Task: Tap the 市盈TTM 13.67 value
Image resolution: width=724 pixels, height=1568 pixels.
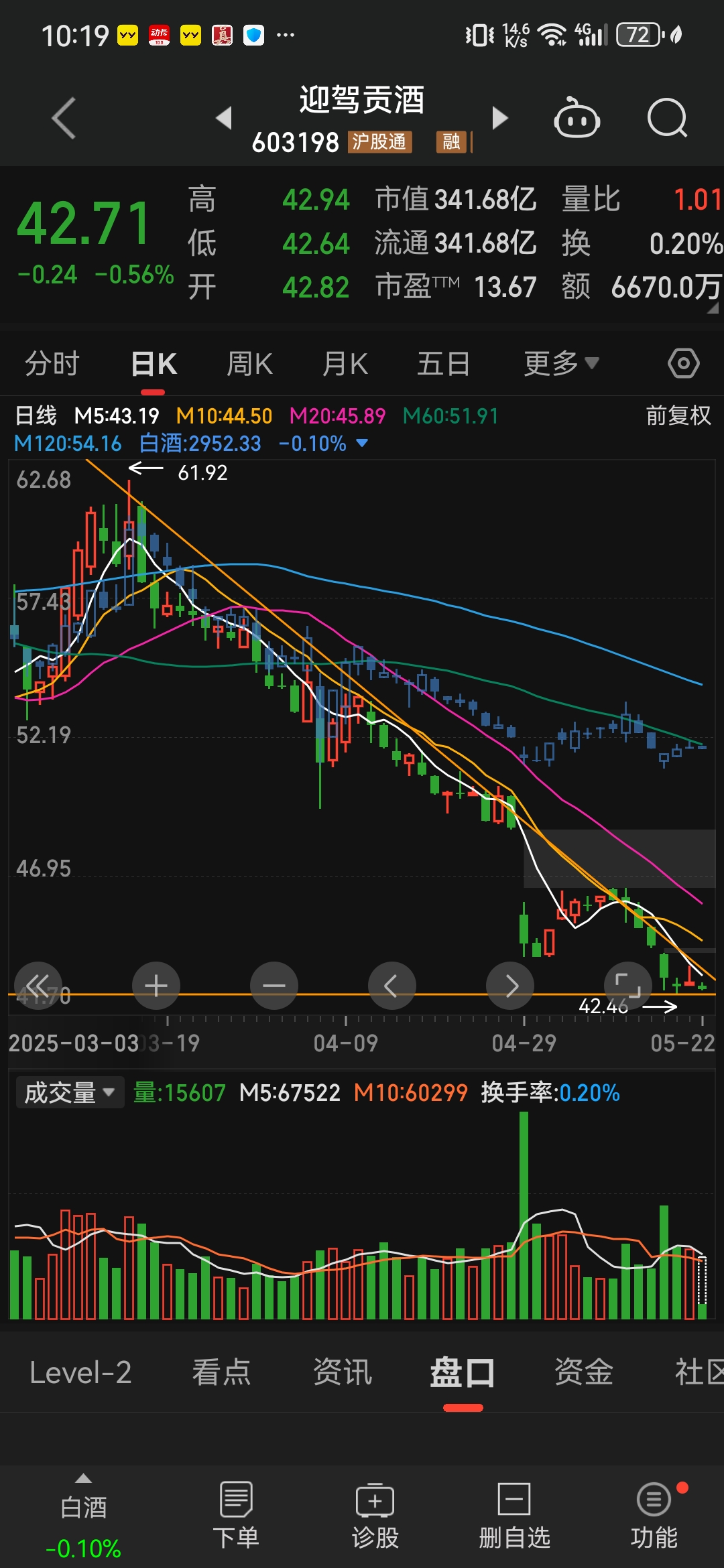Action: [x=456, y=287]
